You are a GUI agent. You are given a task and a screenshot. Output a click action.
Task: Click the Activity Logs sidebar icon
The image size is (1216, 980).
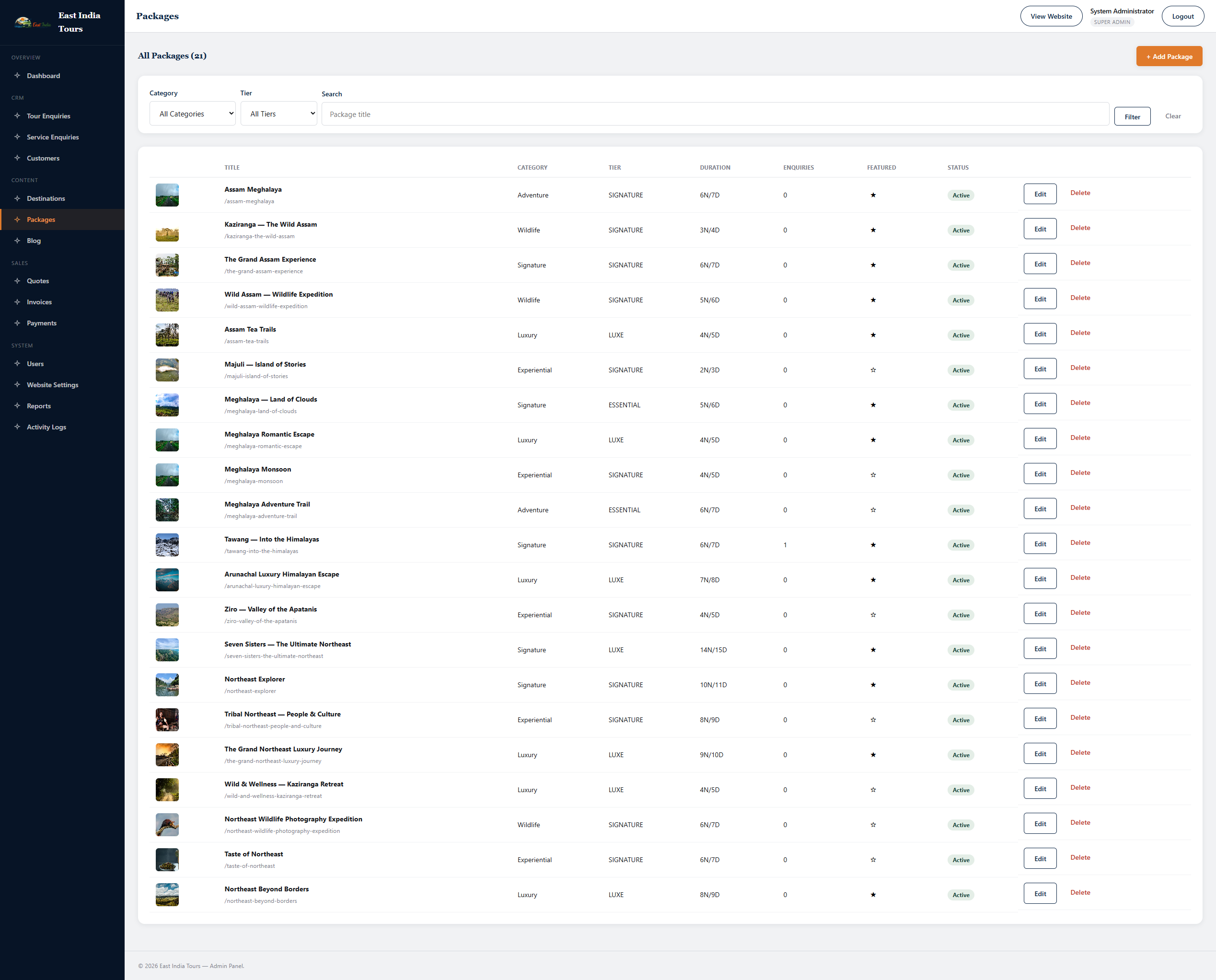coord(18,427)
